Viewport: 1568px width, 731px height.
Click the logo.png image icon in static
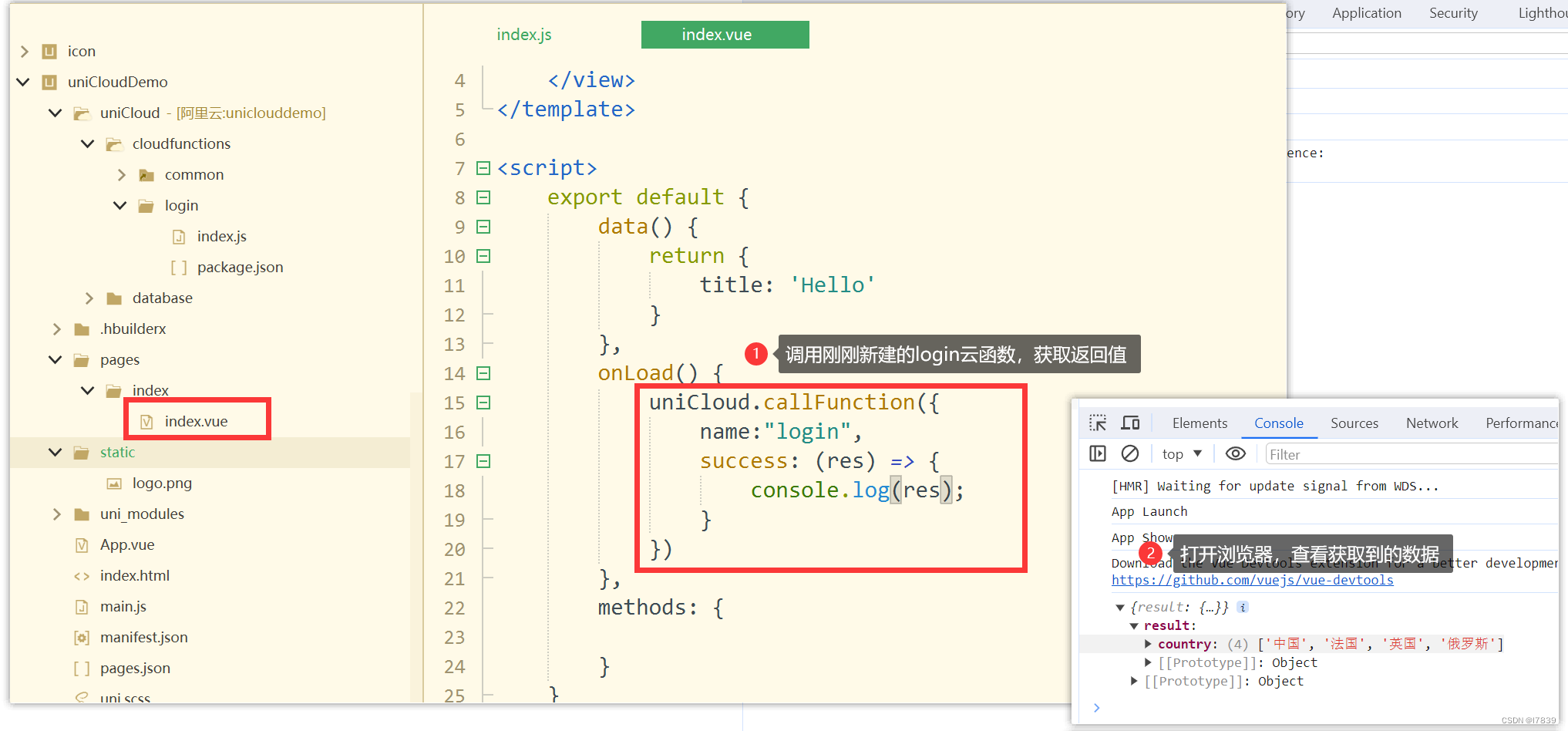[113, 483]
